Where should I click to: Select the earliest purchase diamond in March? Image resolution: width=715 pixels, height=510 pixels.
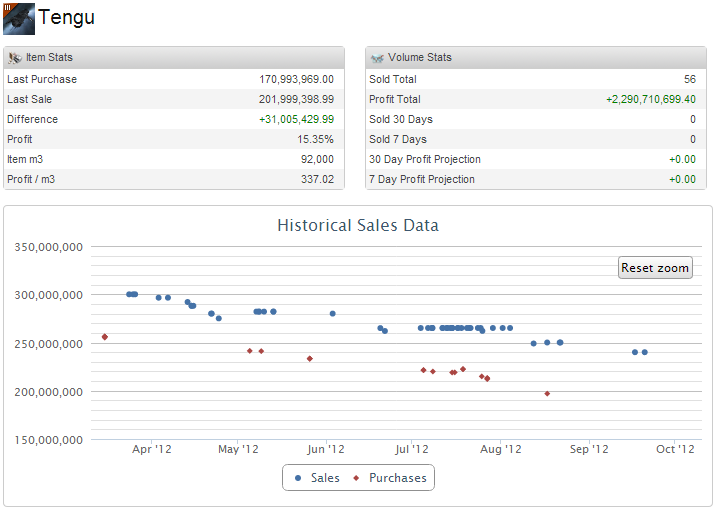point(105,337)
